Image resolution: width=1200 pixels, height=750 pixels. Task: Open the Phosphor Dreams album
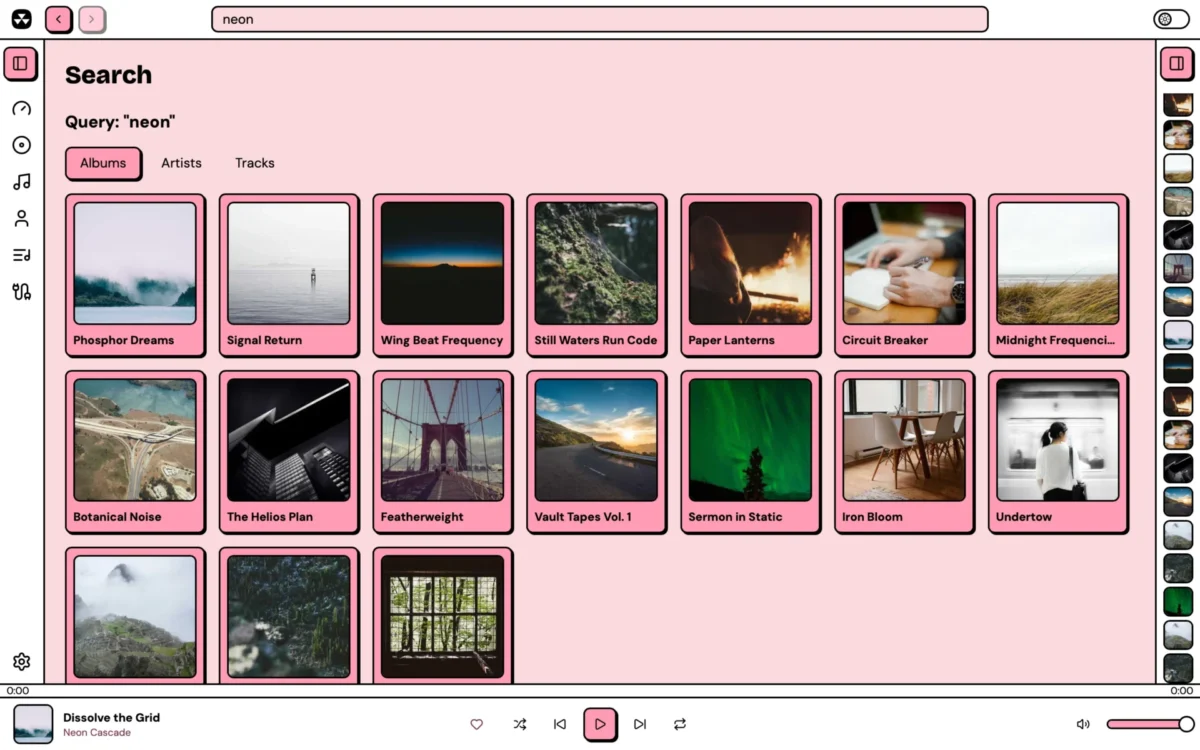click(x=135, y=275)
